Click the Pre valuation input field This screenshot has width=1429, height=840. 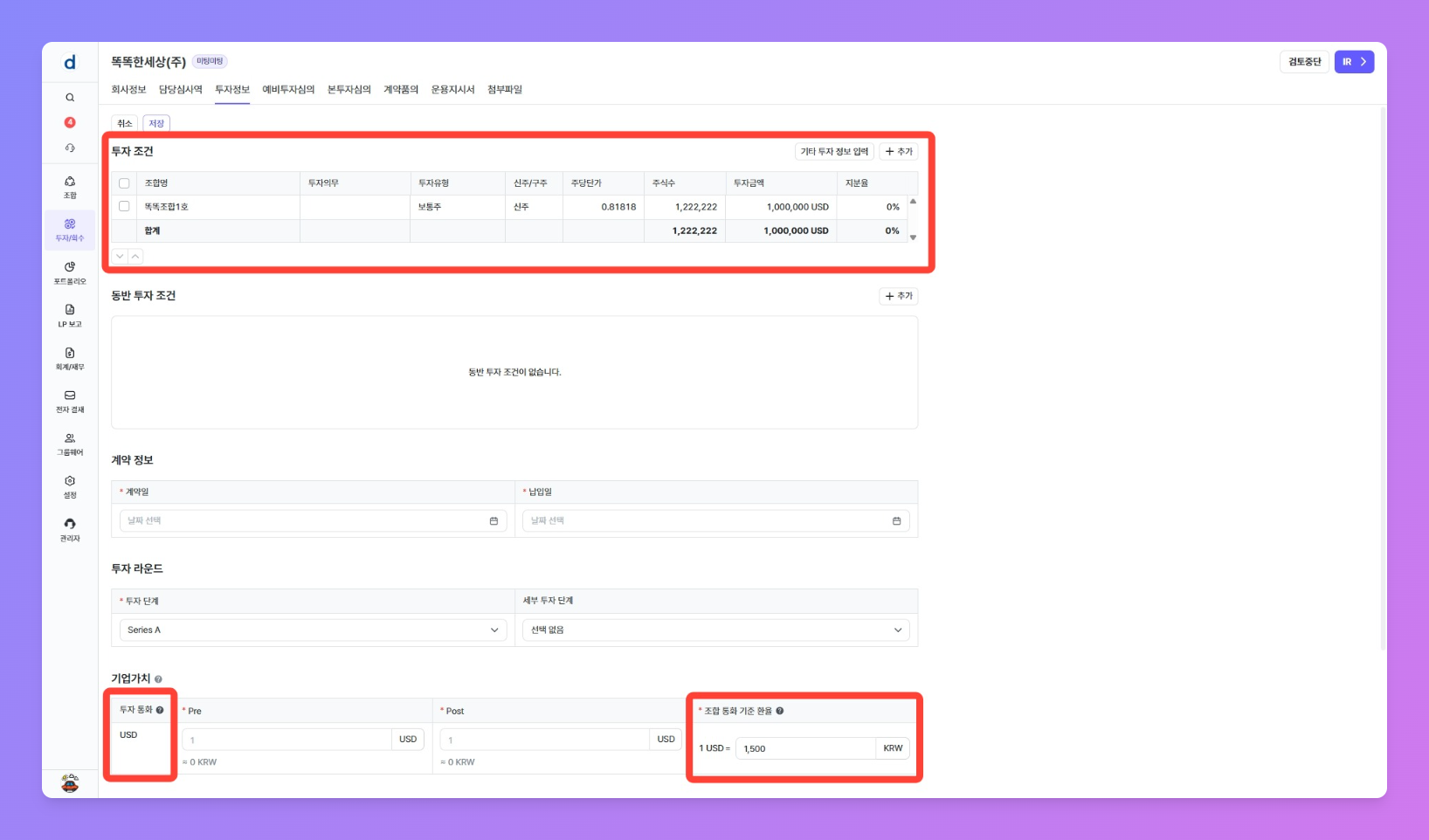tap(286, 740)
